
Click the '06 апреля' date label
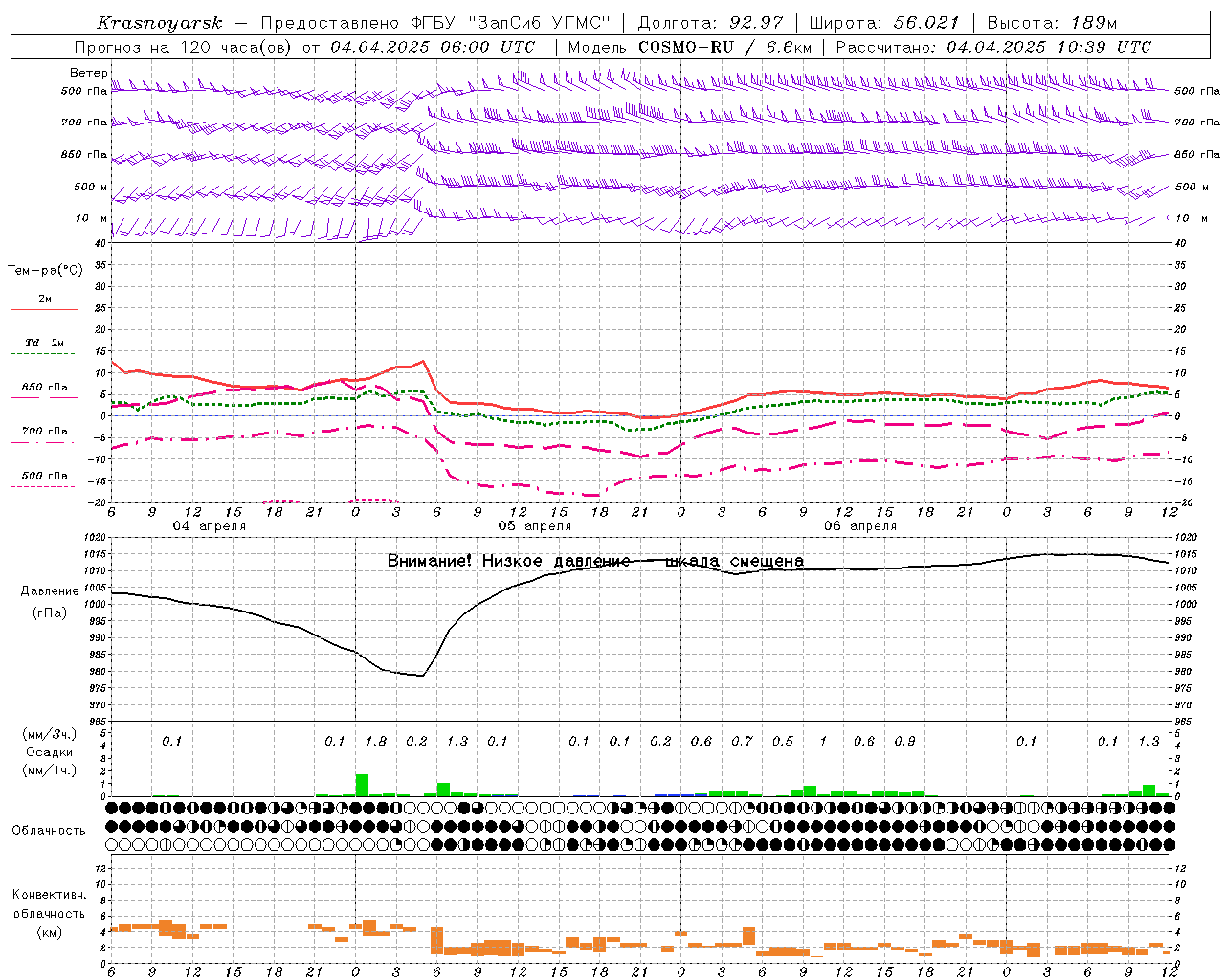[860, 526]
